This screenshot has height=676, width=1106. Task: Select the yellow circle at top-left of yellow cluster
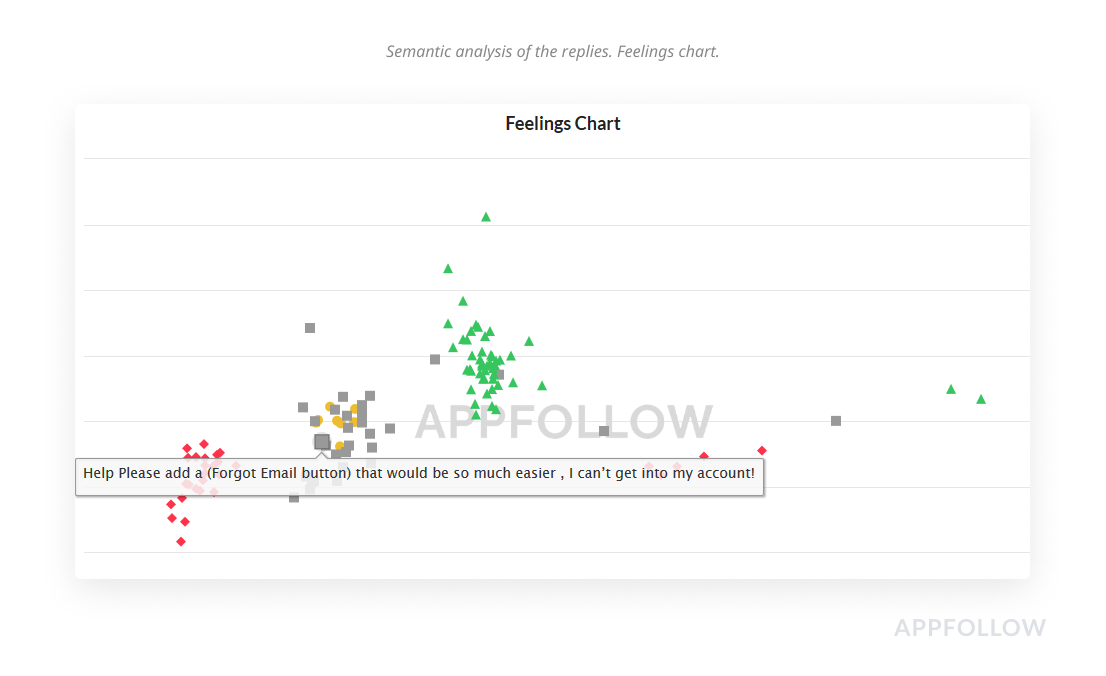click(x=330, y=407)
